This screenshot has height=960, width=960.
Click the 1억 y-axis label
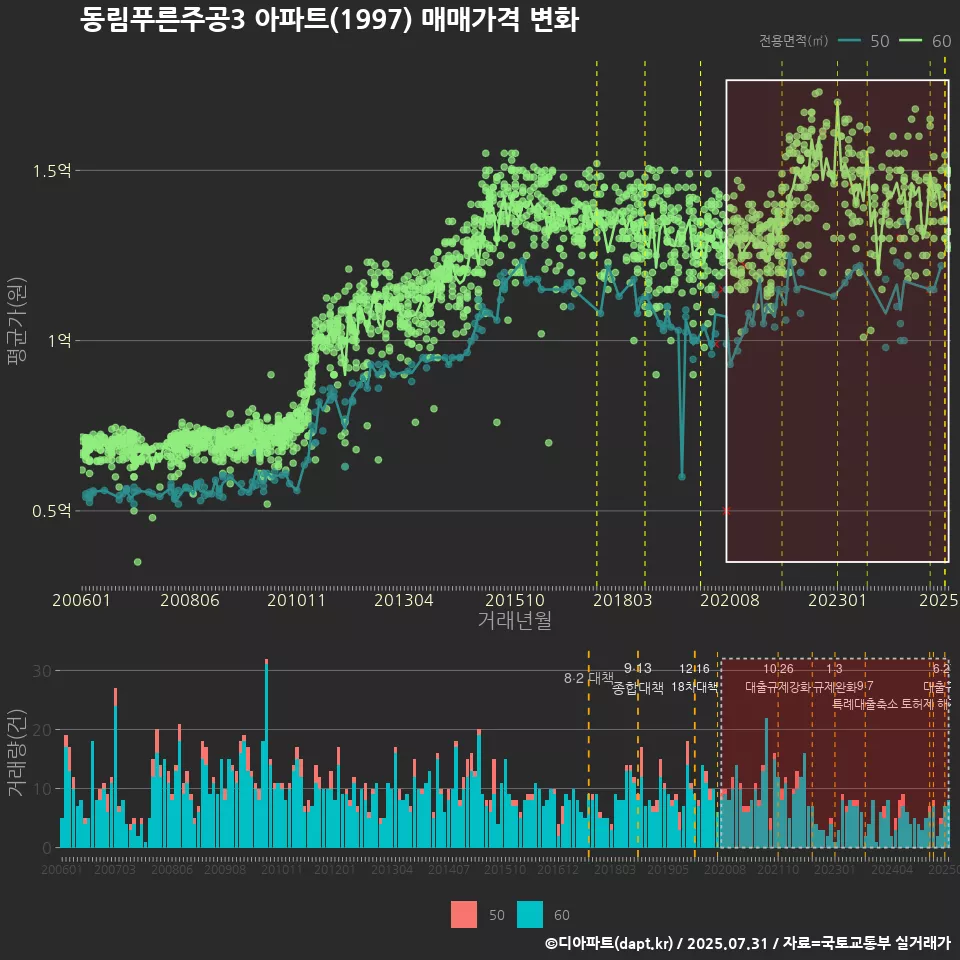[60, 340]
